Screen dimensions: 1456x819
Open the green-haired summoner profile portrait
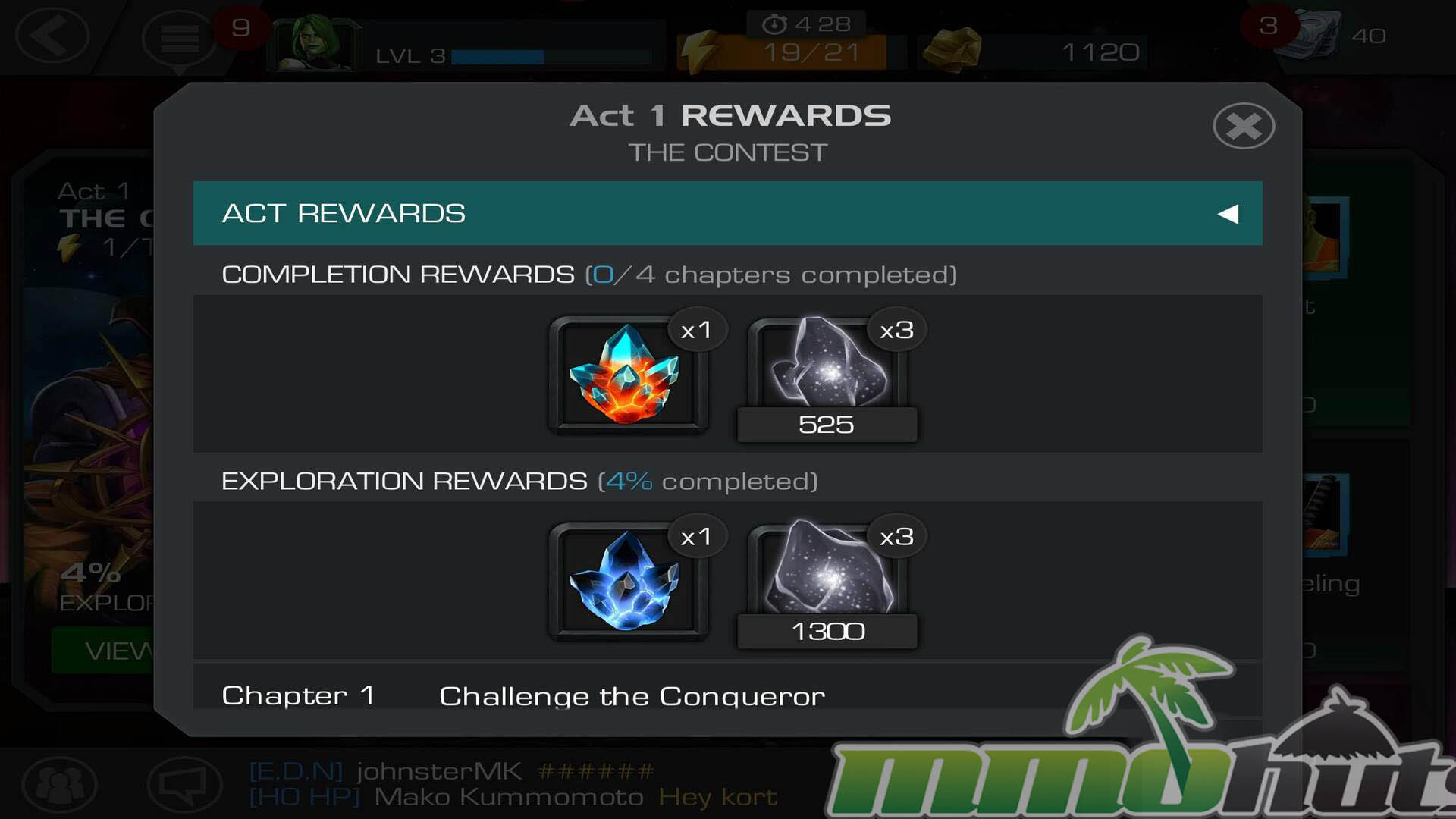315,42
